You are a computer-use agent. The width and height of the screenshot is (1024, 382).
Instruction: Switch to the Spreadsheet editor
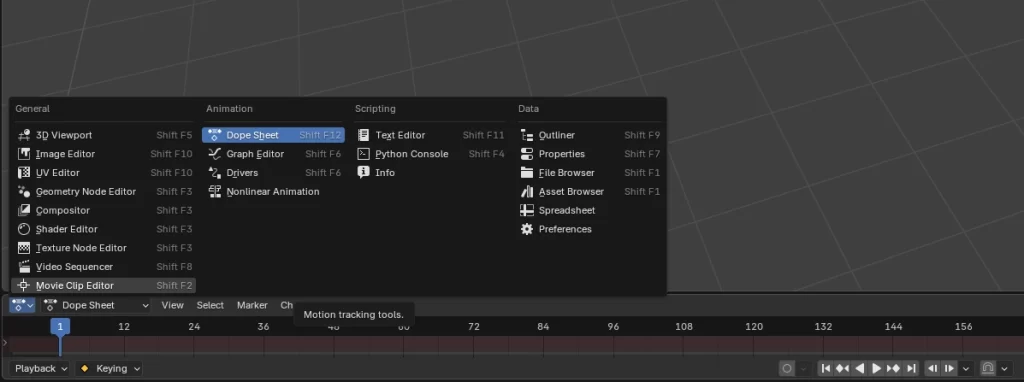pos(590,210)
